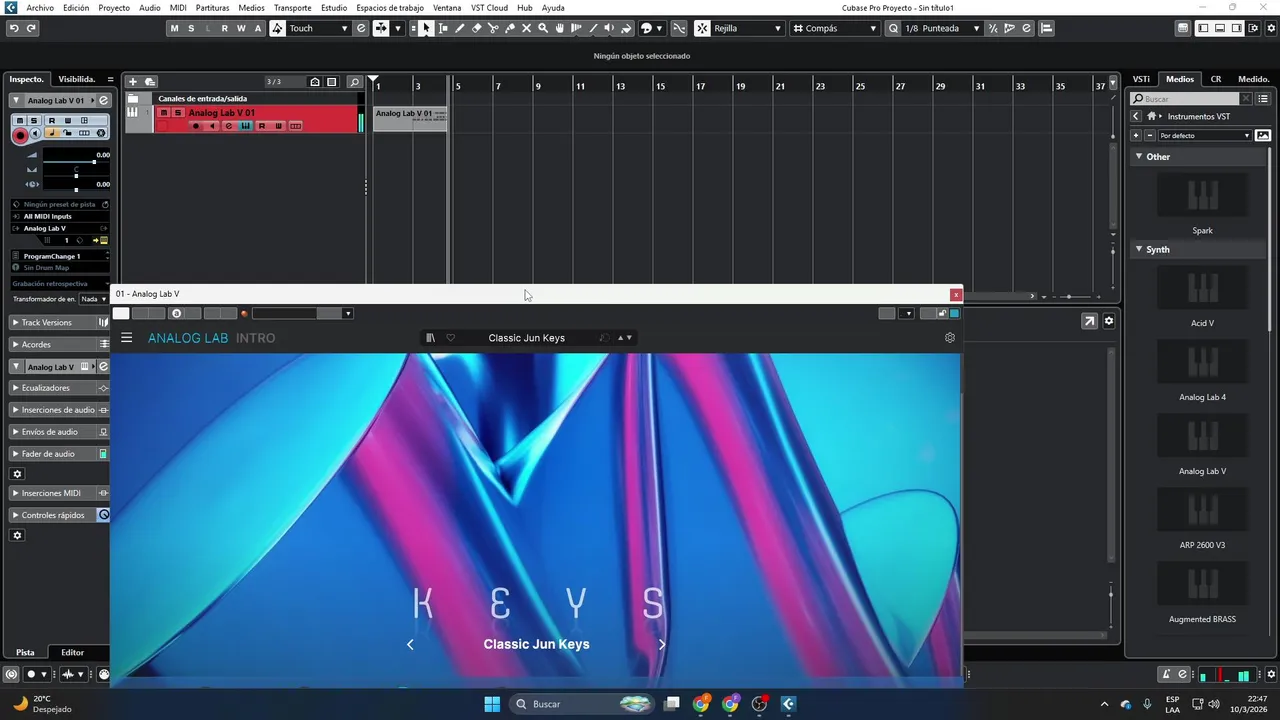Open the Compás grid type dropdown
The height and width of the screenshot is (720, 1280).
pyautogui.click(x=835, y=28)
